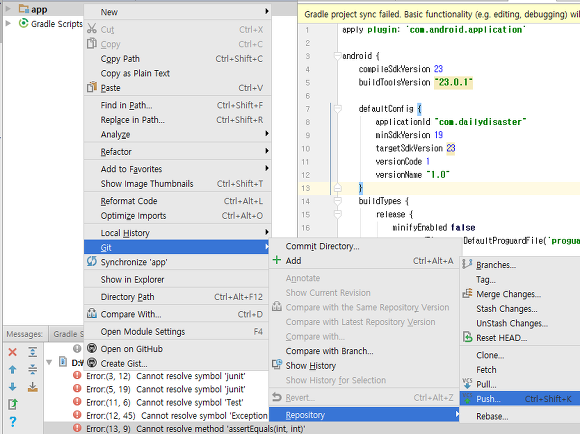This screenshot has height=434, width=580.
Task: Open the Local History submenu
Action: coord(178,233)
